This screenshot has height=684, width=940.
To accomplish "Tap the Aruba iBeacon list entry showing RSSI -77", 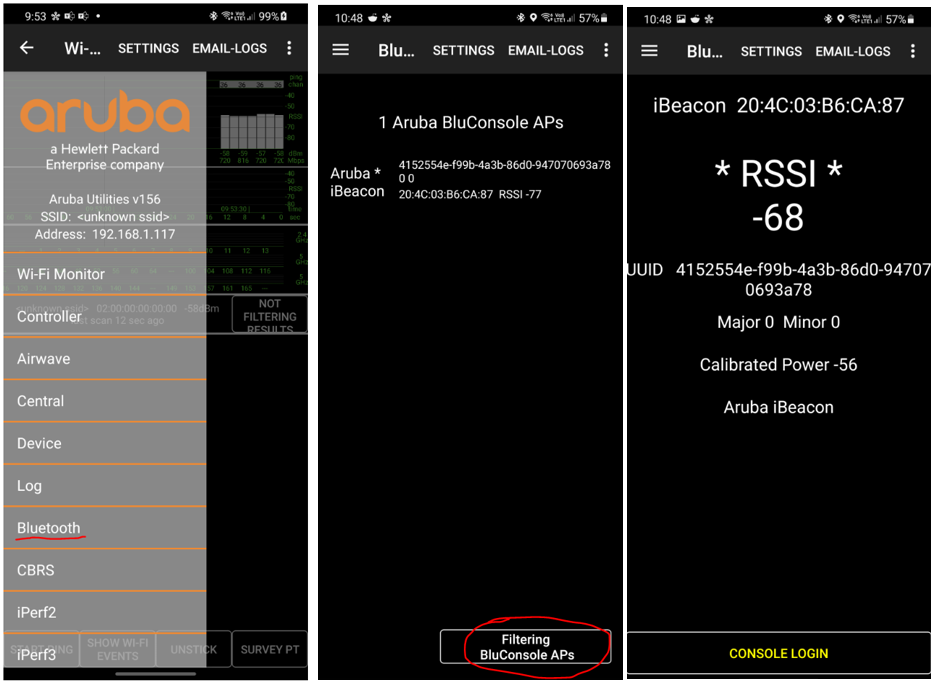I will pyautogui.click(x=470, y=178).
